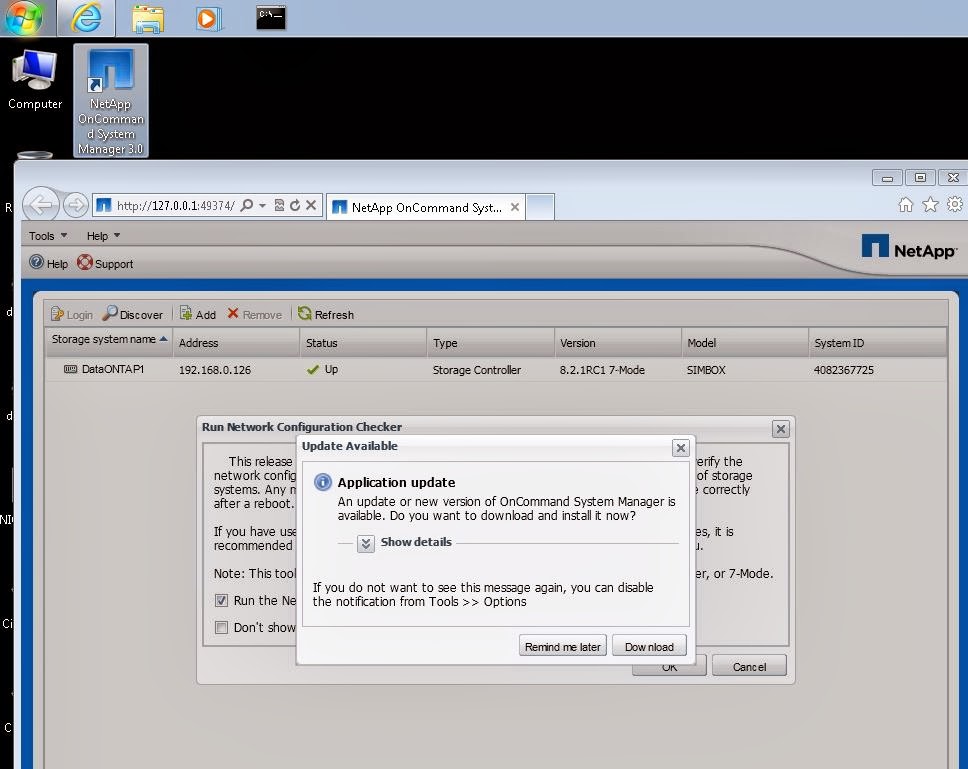The height and width of the screenshot is (769, 968).
Task: Toggle compatibility view icon in address bar
Action: coord(279,205)
